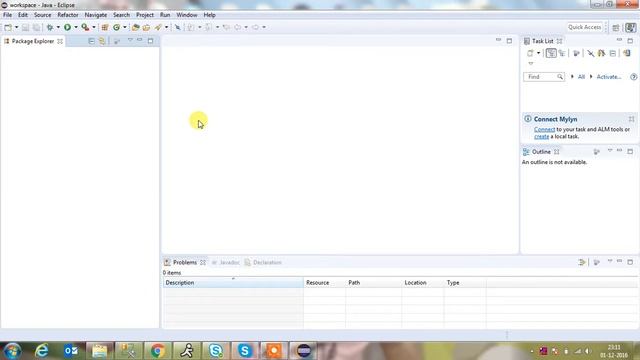Viewport: 640px width, 360px height.
Task: Click the Previous Annotation toolbar icon
Action: 208,27
